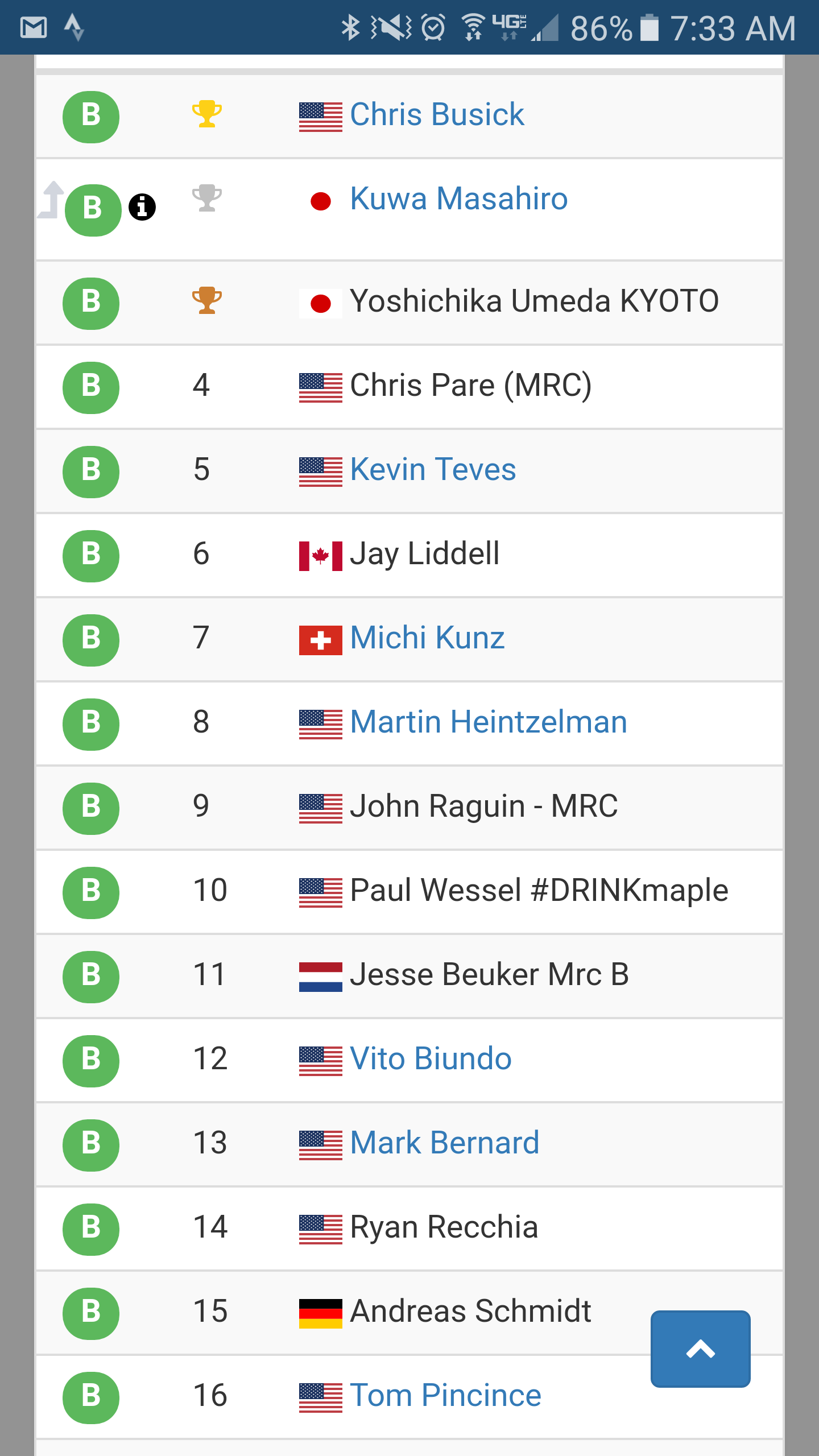Viewport: 819px width, 1456px height.
Task: Open Kuwa Masahiro's profile link
Action: click(x=458, y=198)
